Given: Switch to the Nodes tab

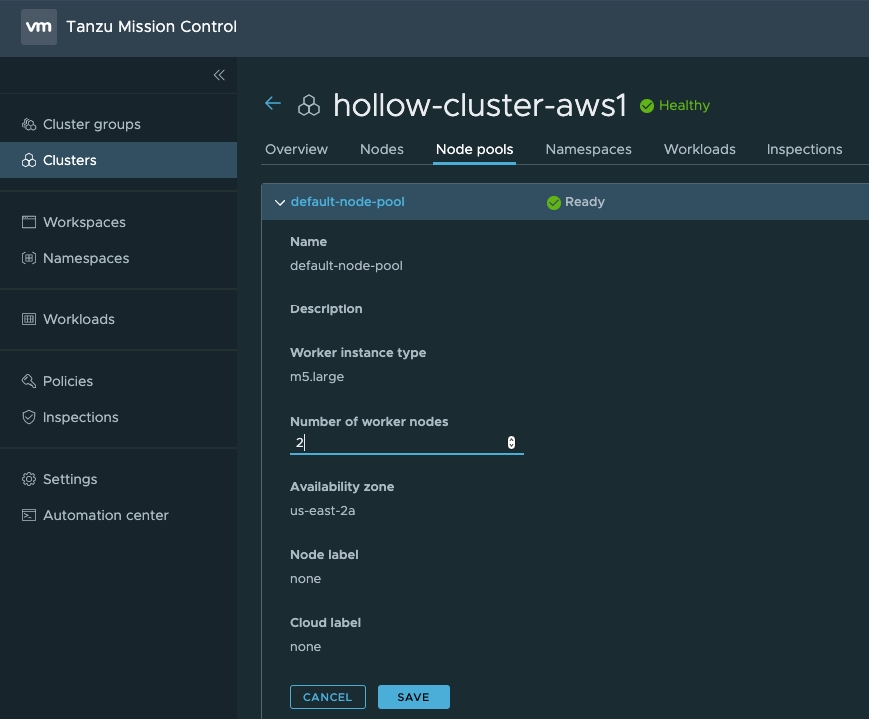Looking at the screenshot, I should click(381, 150).
